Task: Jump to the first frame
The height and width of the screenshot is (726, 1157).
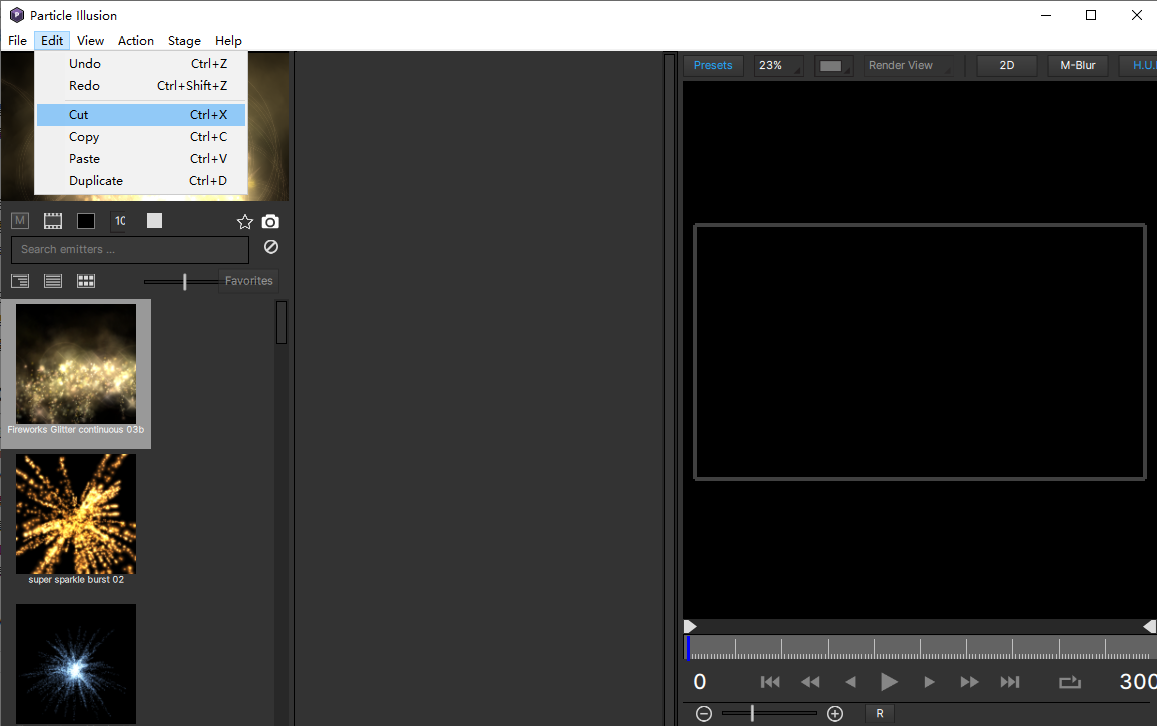Action: (770, 682)
